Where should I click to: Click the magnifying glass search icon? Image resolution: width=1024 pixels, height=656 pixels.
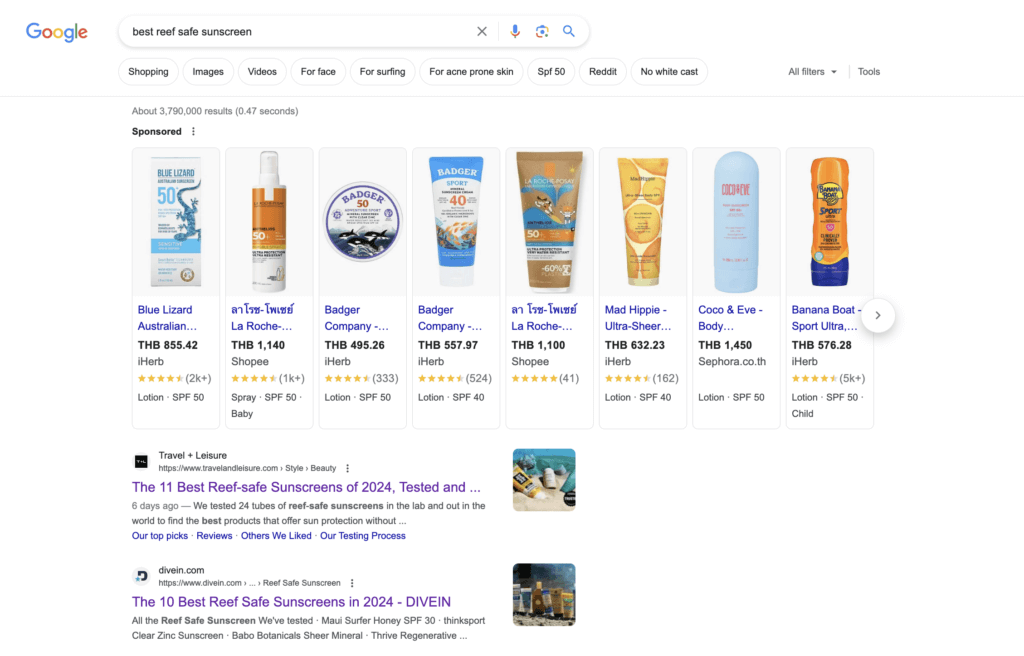569,31
